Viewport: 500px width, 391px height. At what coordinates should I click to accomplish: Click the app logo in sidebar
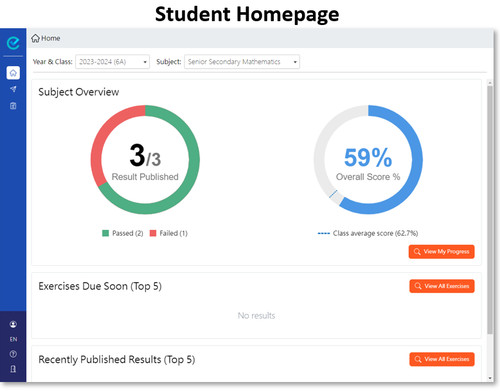coord(13,43)
